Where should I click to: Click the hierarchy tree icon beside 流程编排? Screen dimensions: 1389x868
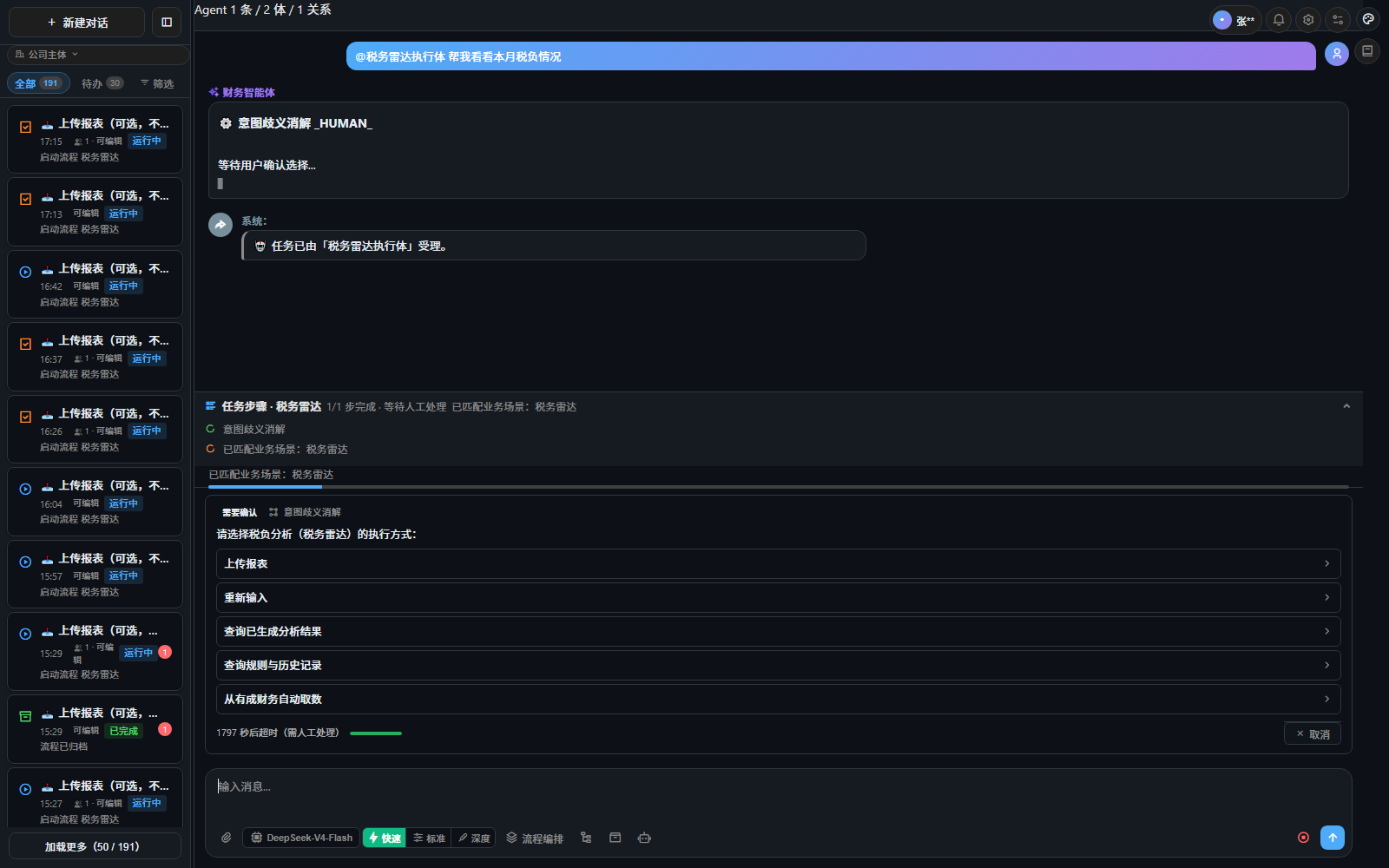point(586,838)
